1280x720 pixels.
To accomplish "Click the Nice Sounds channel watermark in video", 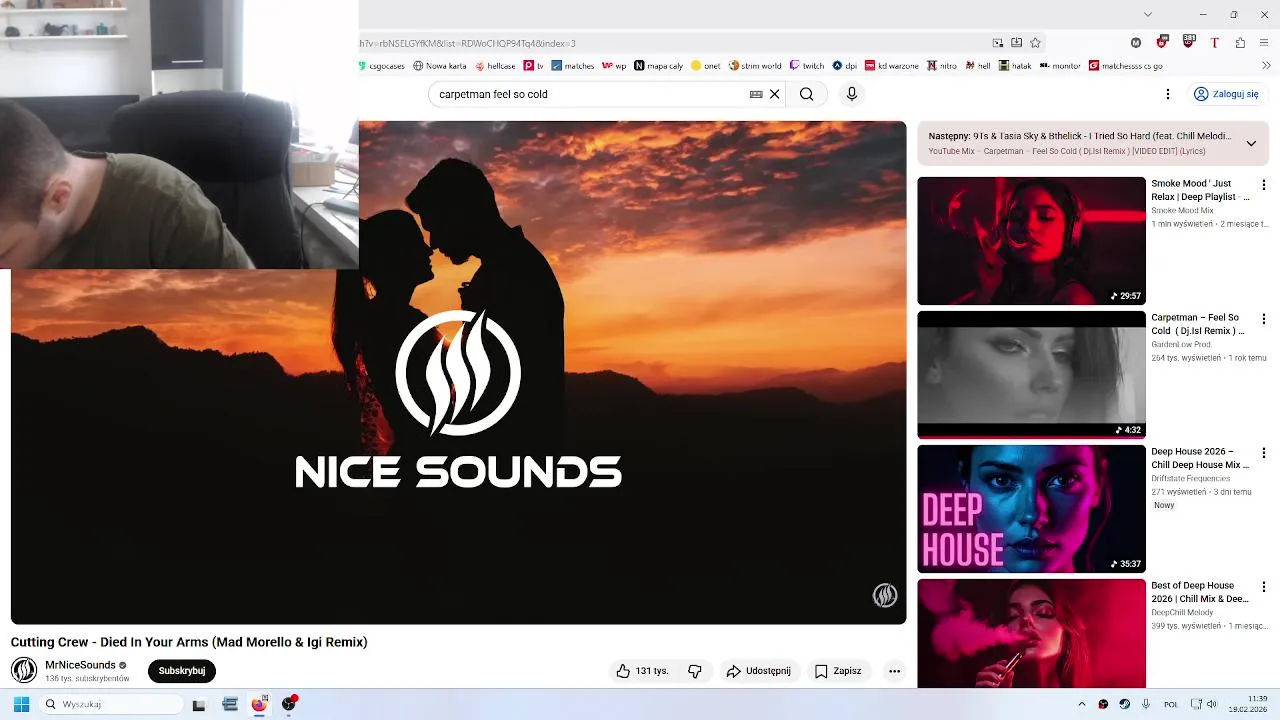I will click(x=885, y=596).
